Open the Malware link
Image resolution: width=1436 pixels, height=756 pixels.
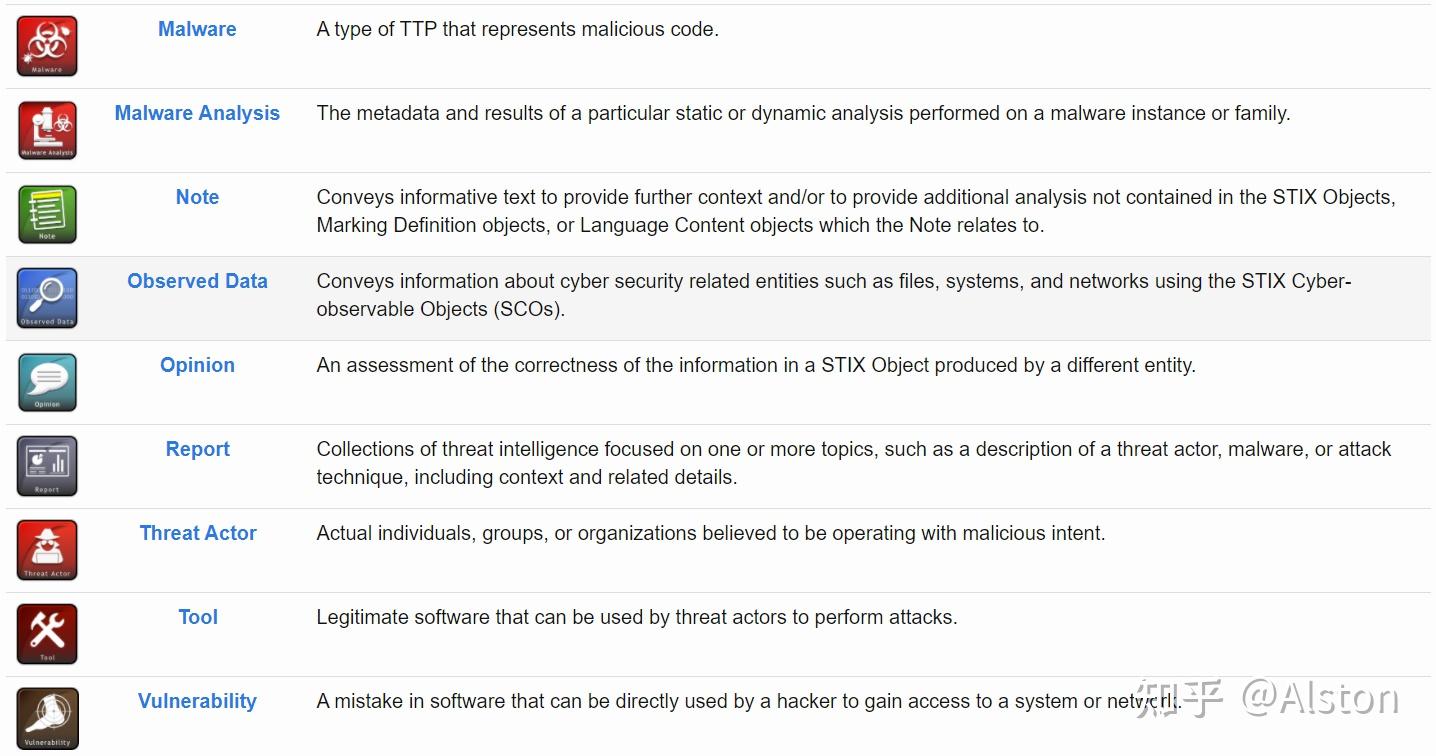coord(197,29)
